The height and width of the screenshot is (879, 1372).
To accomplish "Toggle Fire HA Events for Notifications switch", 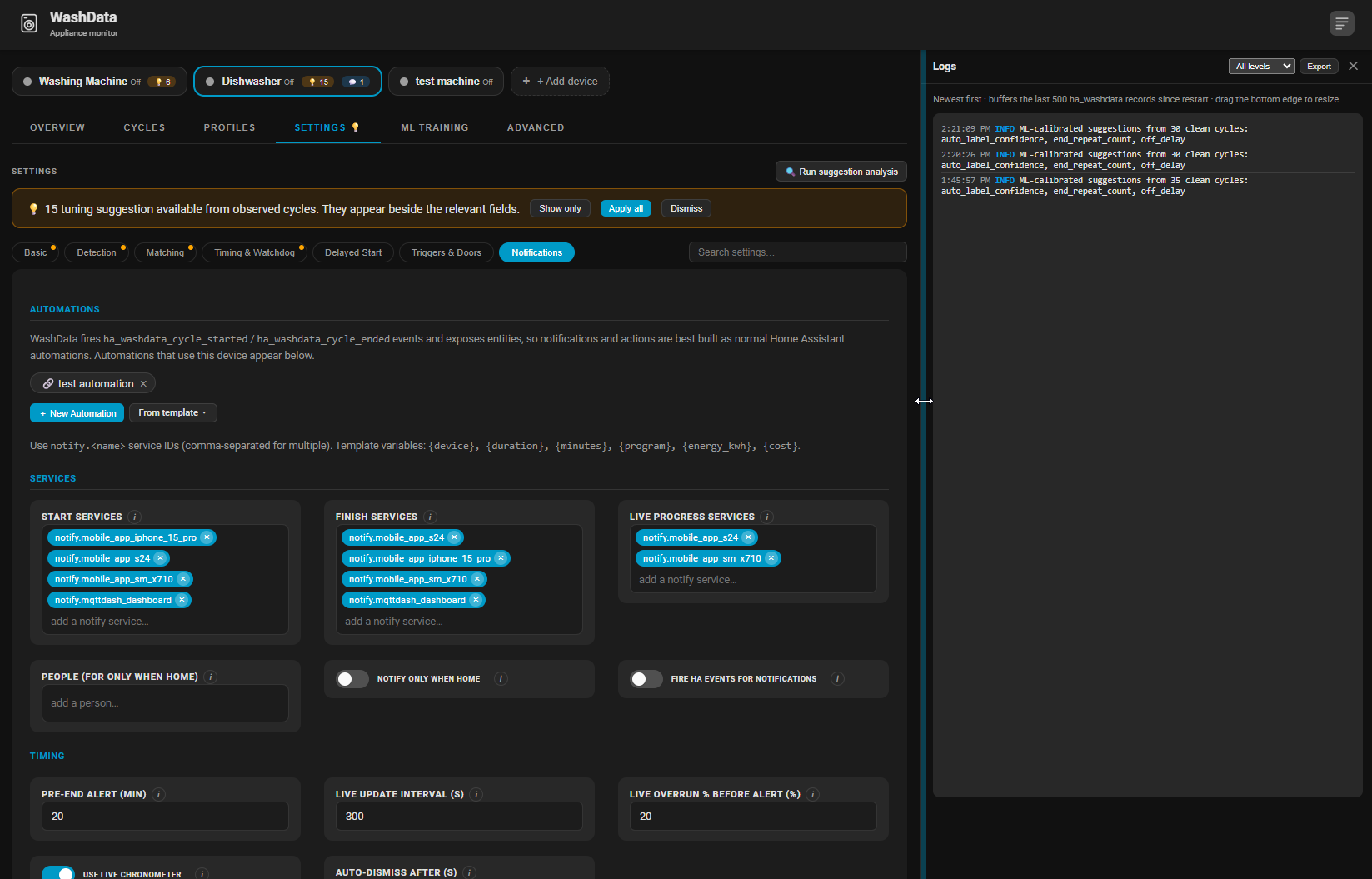I will [646, 679].
